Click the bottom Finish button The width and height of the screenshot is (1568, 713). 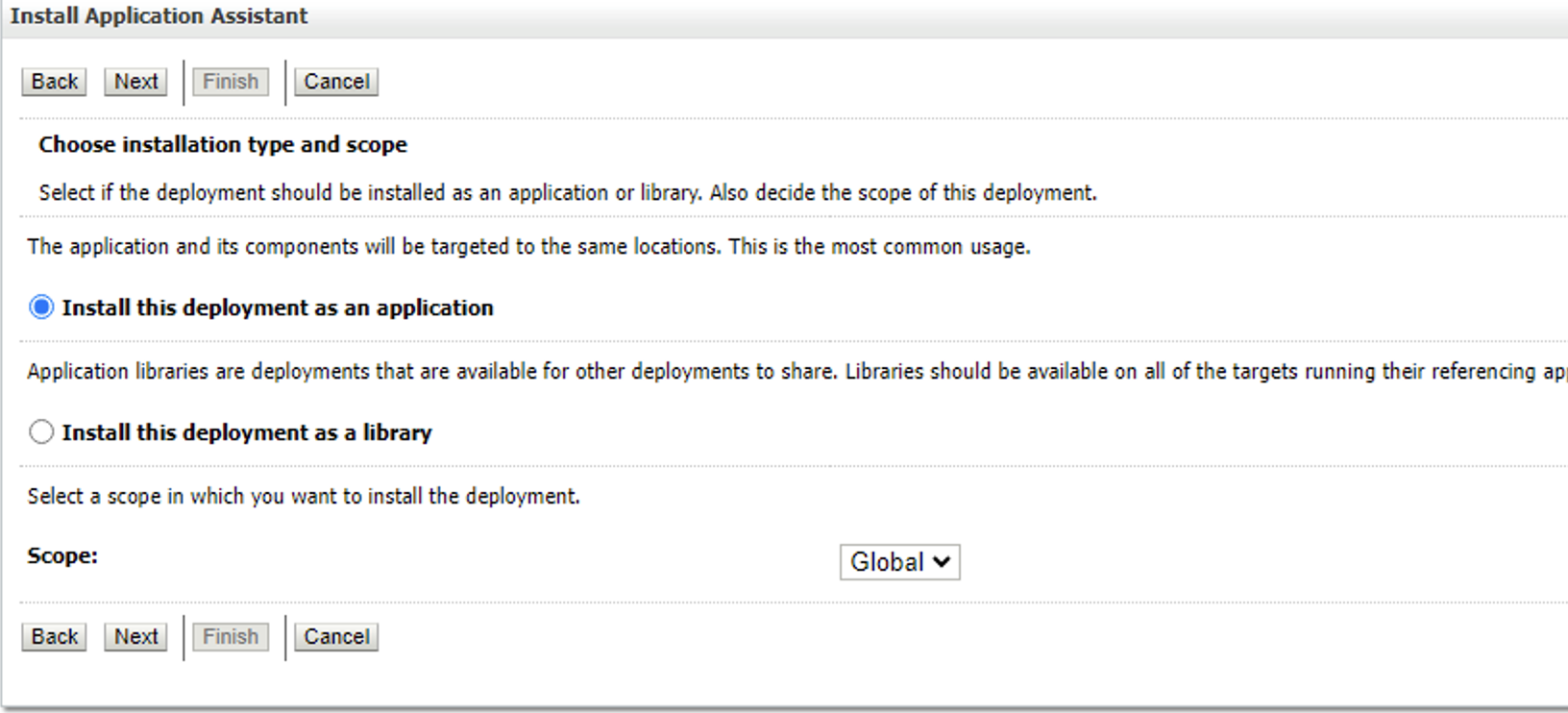pos(231,637)
